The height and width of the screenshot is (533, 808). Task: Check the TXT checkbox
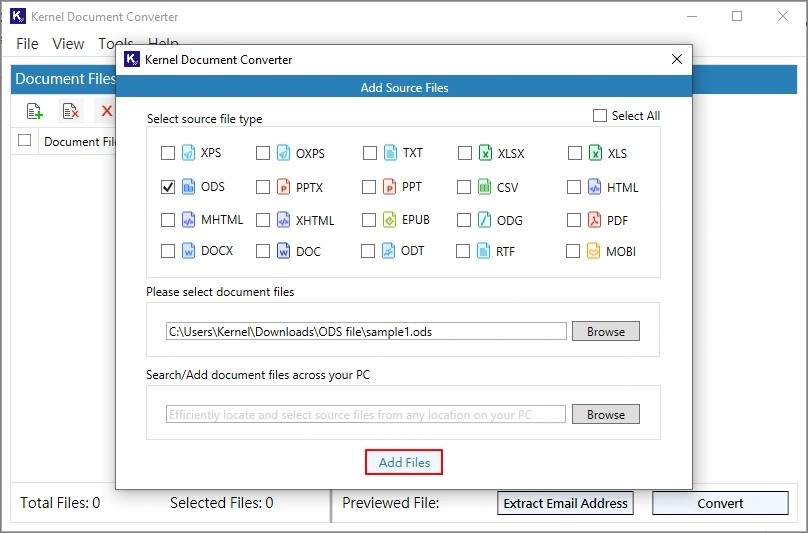[x=370, y=153]
